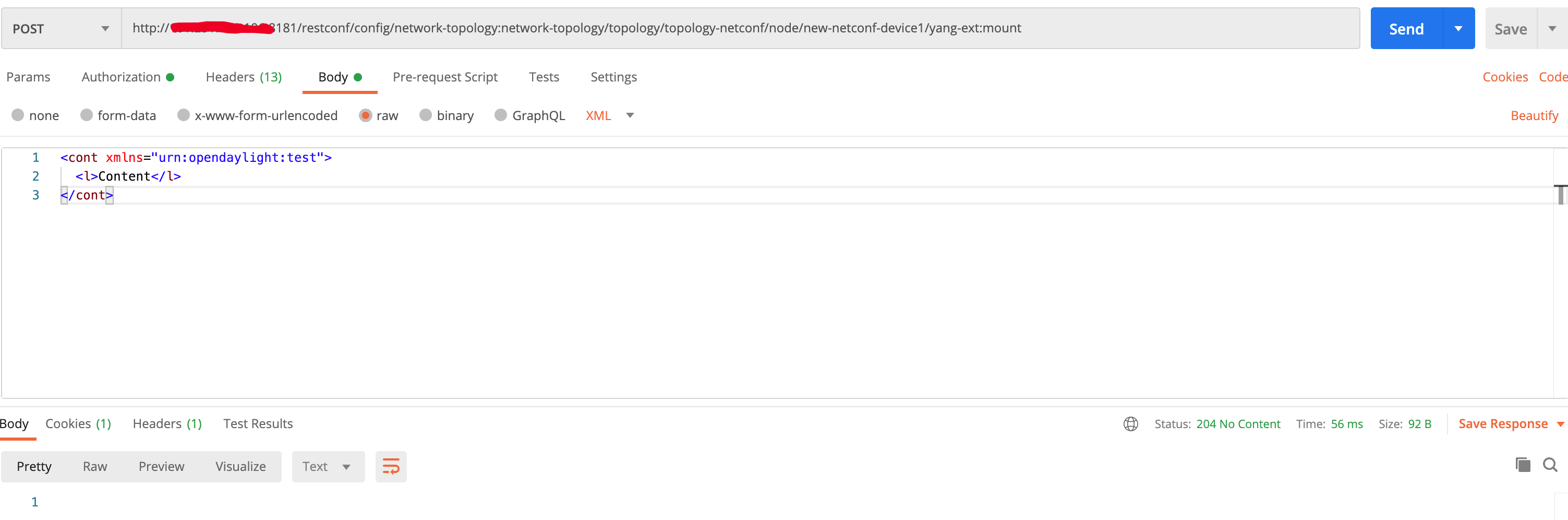Open the Cookies link

click(x=1505, y=77)
